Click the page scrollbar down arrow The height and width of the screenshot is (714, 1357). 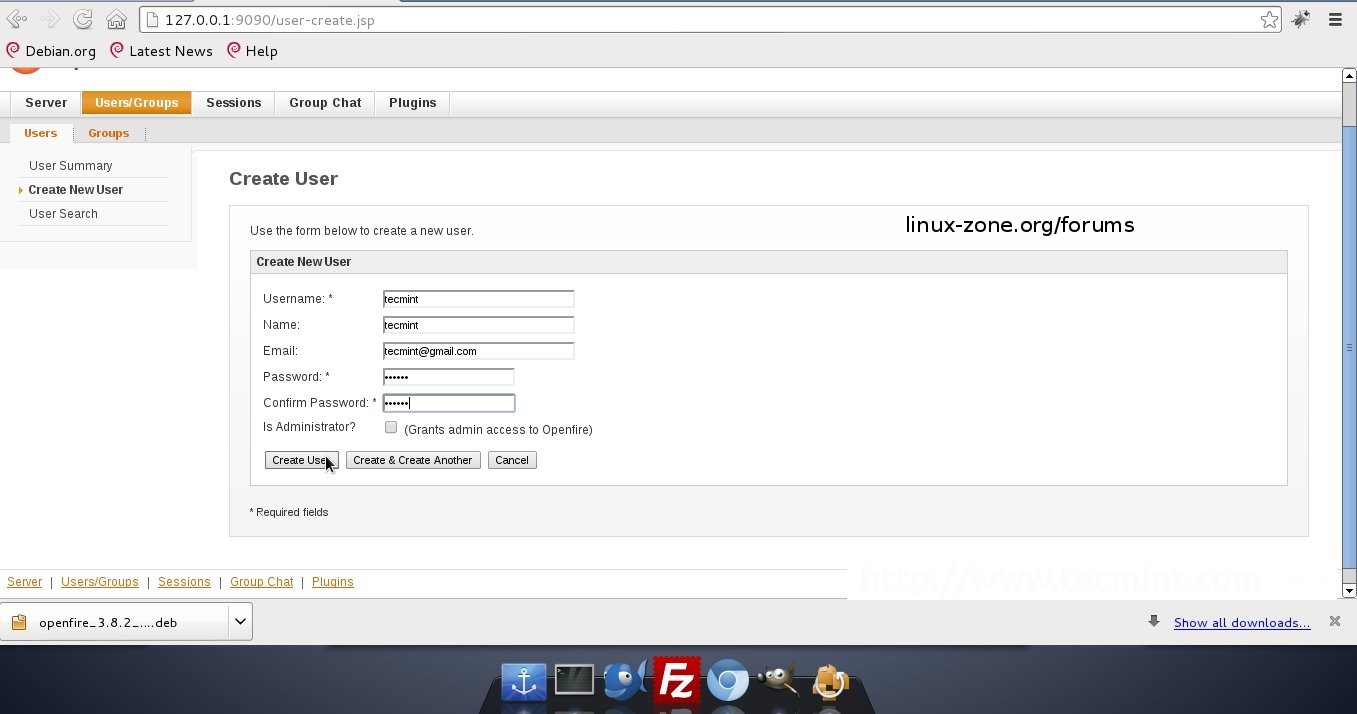click(x=1348, y=591)
